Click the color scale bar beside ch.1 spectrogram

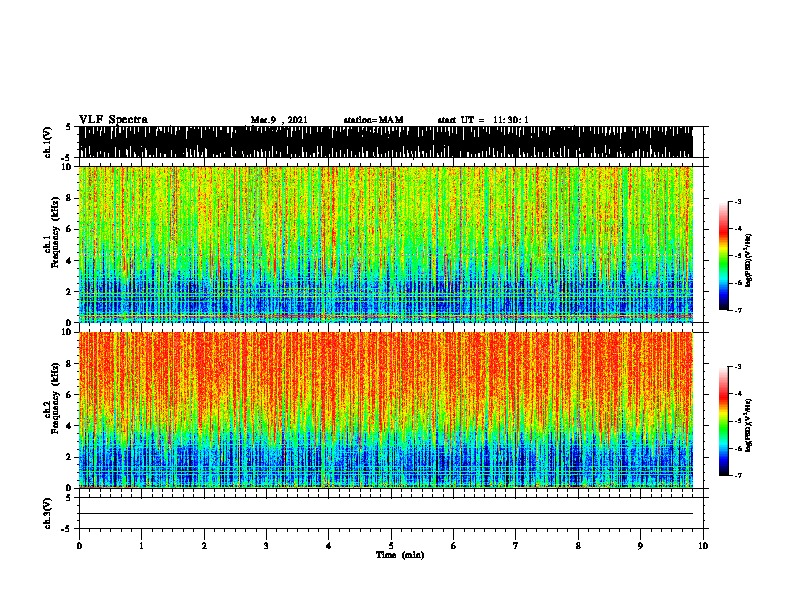pos(724,256)
